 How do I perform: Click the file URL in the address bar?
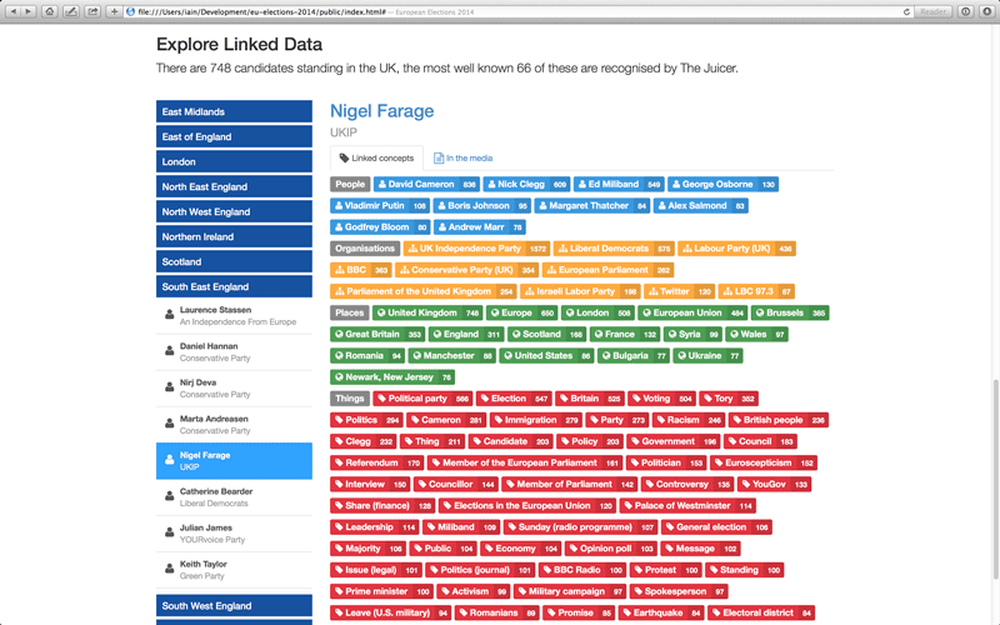pos(261,11)
